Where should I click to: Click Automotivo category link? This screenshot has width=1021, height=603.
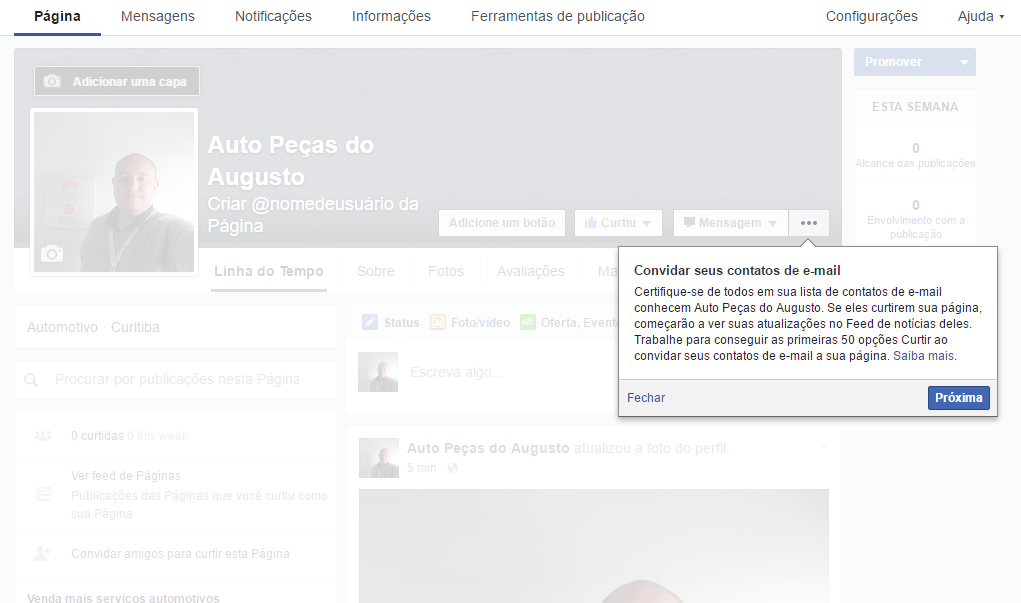pos(62,327)
